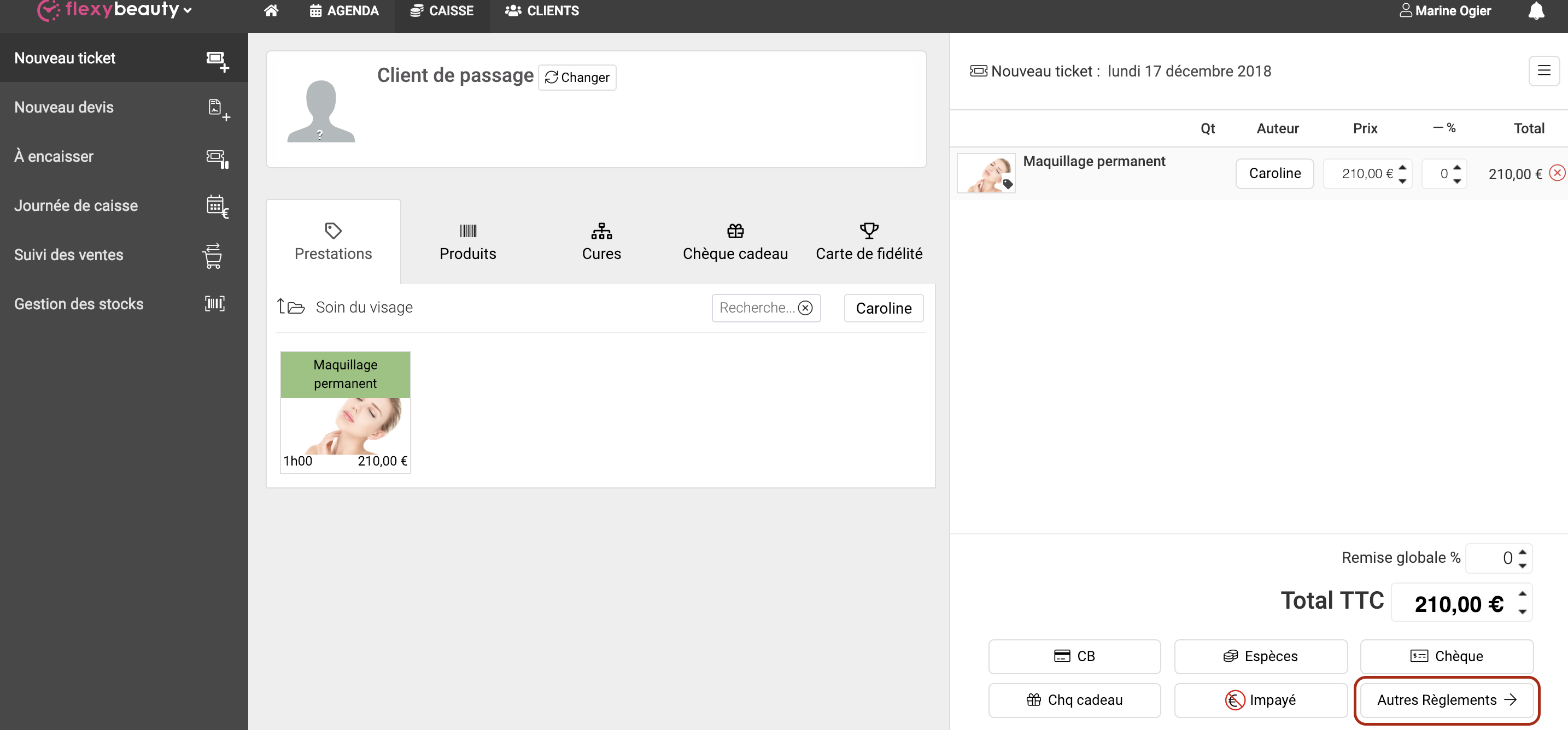Click the Client de passage heading
1568x730 pixels.
(455, 75)
